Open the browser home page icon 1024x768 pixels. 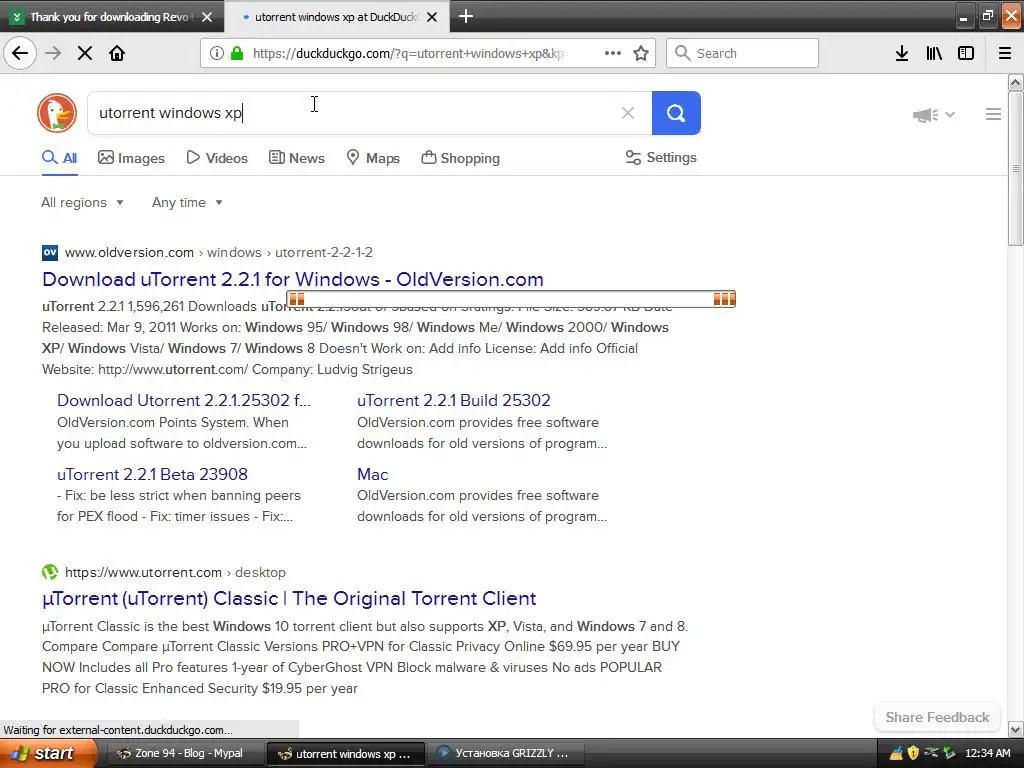point(117,53)
